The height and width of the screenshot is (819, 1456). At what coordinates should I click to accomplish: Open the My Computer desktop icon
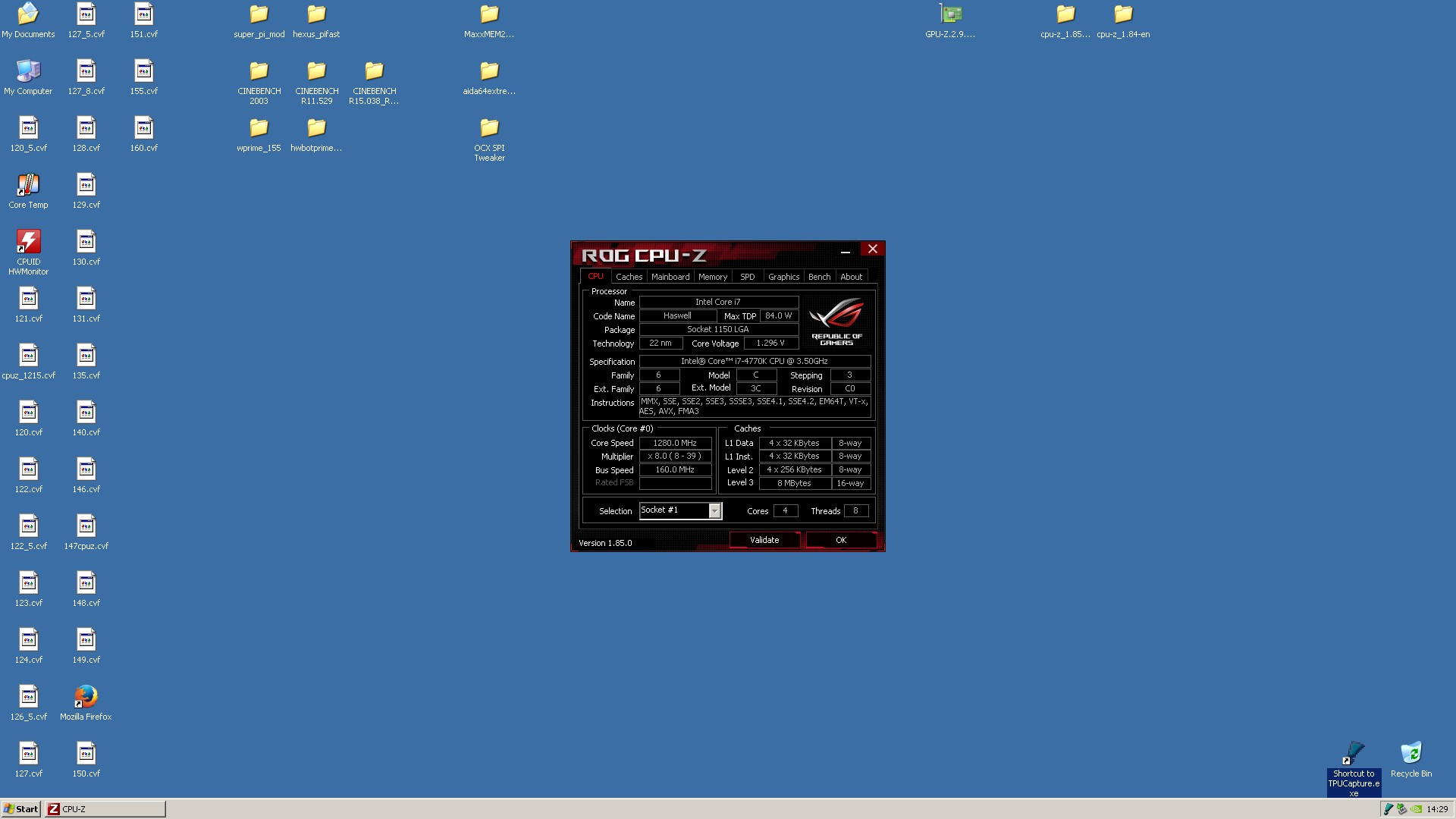point(28,77)
